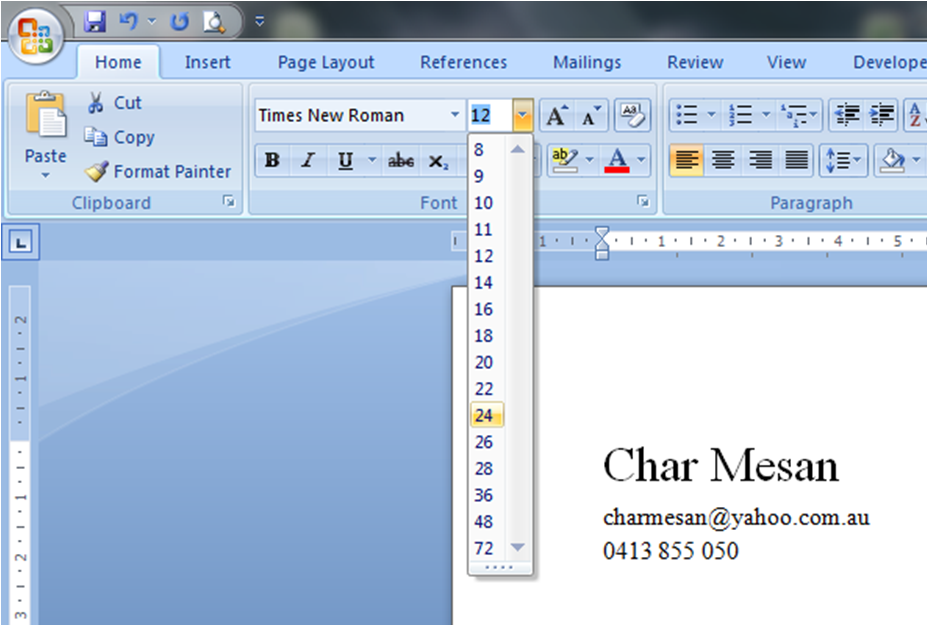Select font size 36 from list
Screen dimensions: 928x626
coord(486,495)
